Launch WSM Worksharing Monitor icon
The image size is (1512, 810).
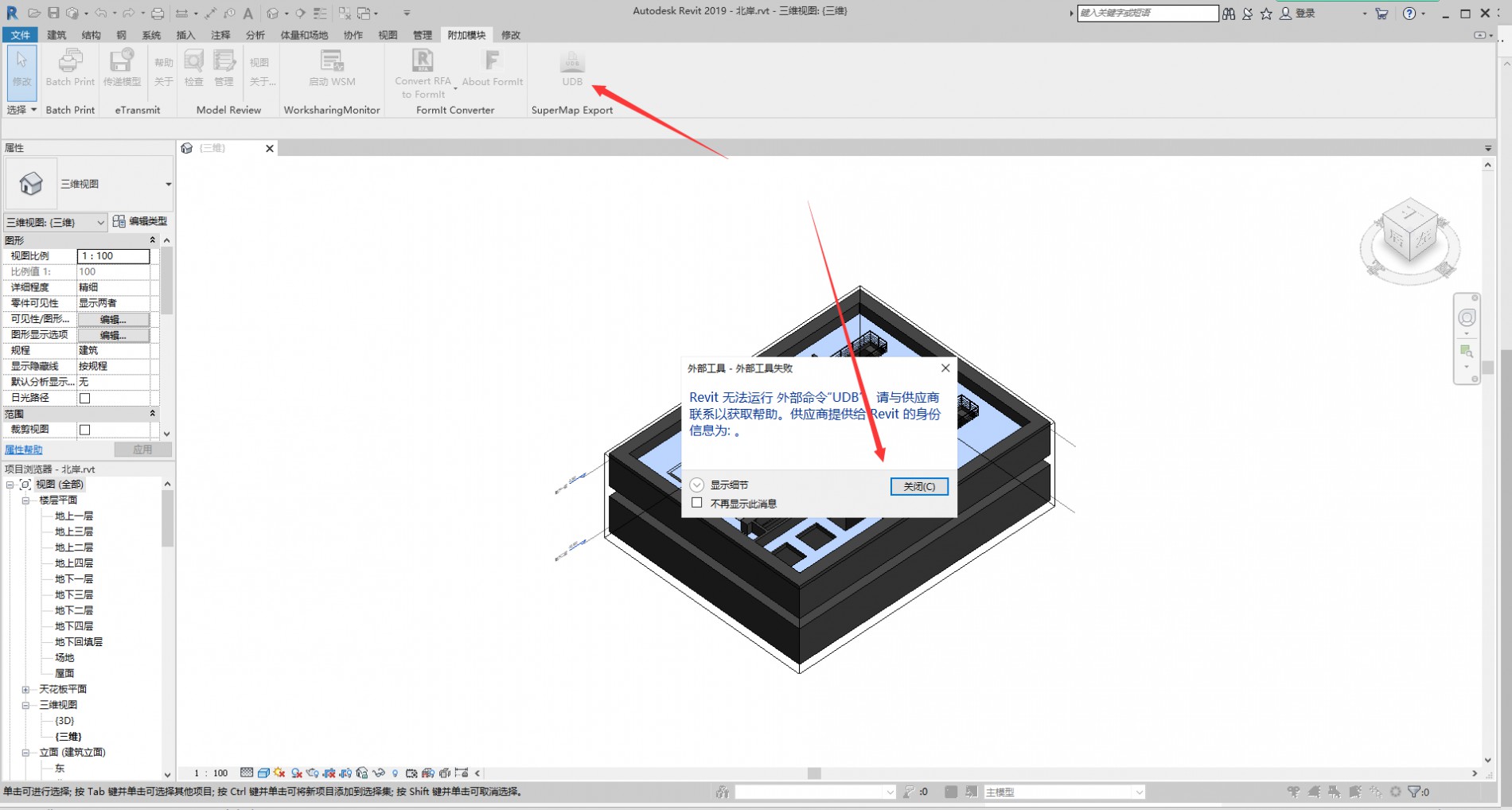coord(332,64)
